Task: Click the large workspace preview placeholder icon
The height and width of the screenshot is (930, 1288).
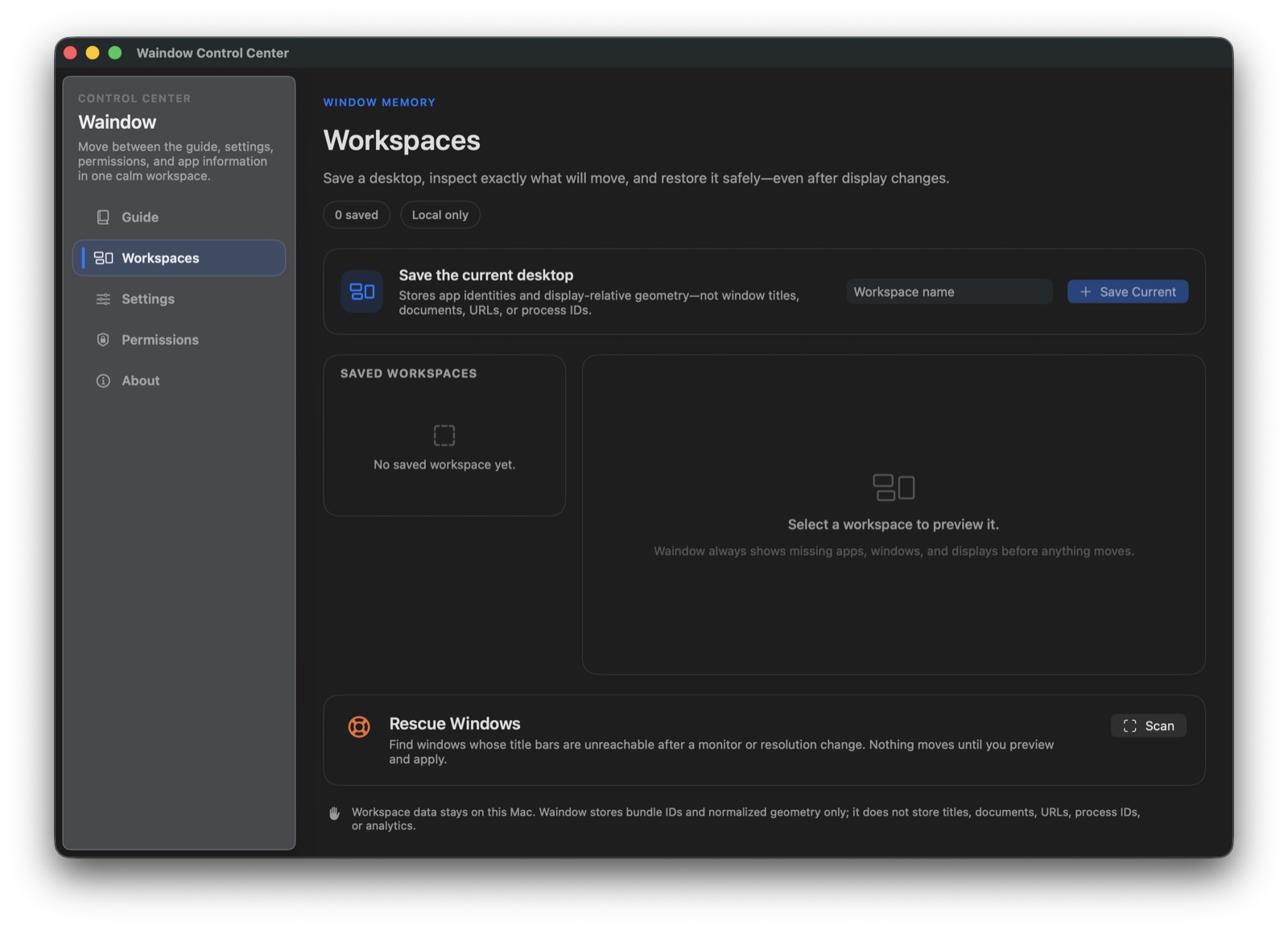Action: (894, 487)
